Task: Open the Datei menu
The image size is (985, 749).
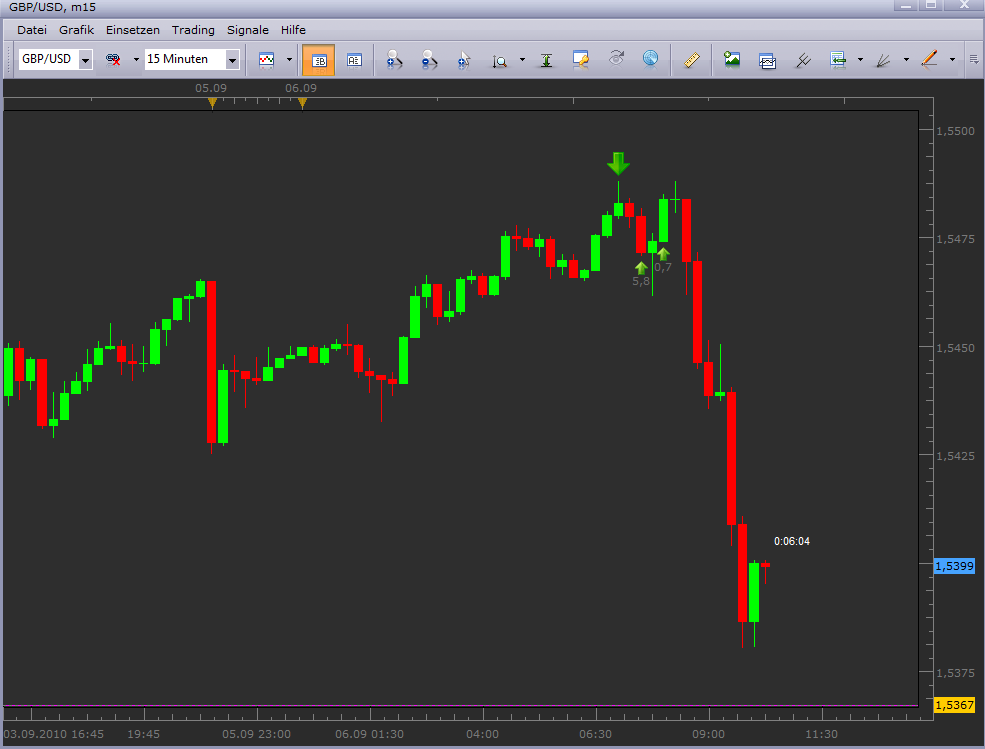Action: 32,30
